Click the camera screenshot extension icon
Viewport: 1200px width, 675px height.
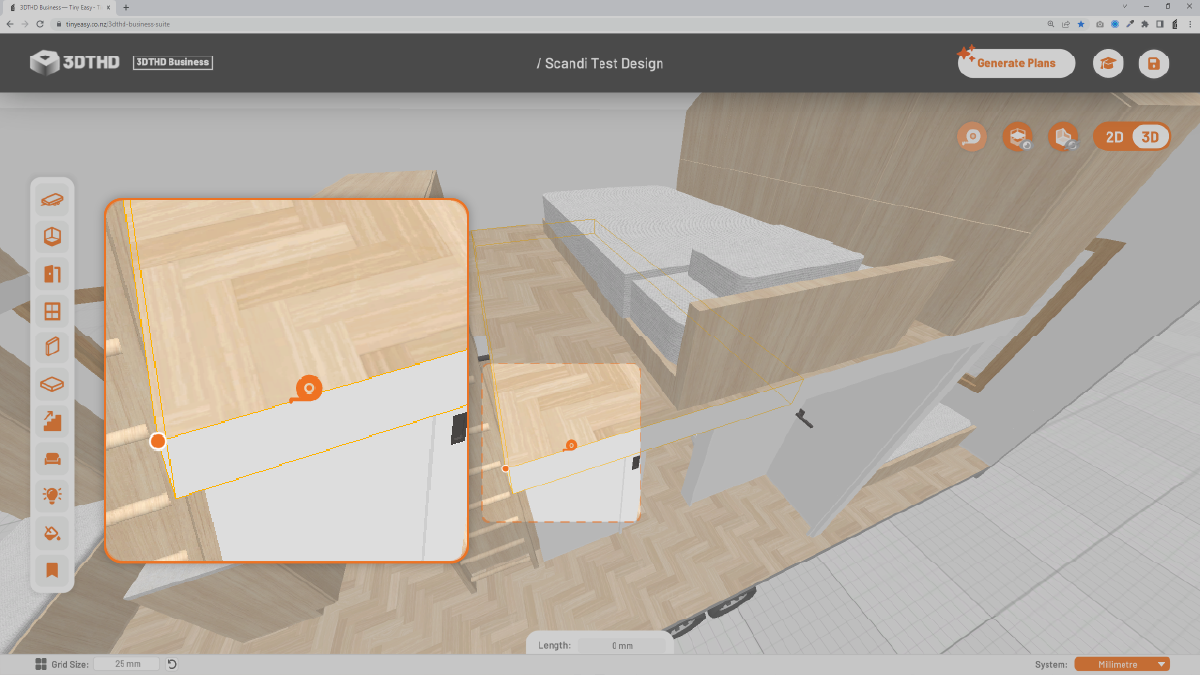(1101, 24)
